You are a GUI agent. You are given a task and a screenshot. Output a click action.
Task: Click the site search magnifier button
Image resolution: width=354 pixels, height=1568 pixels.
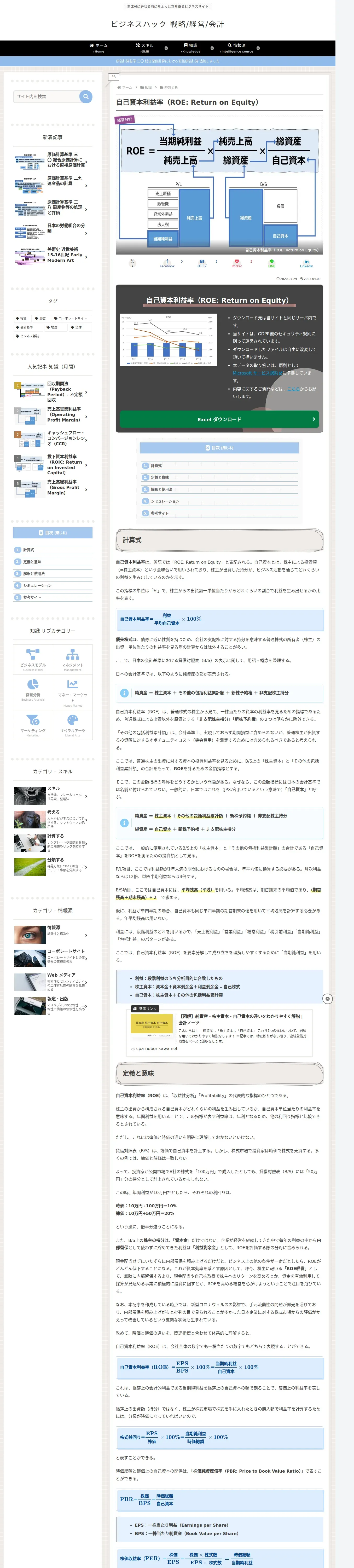86,96
